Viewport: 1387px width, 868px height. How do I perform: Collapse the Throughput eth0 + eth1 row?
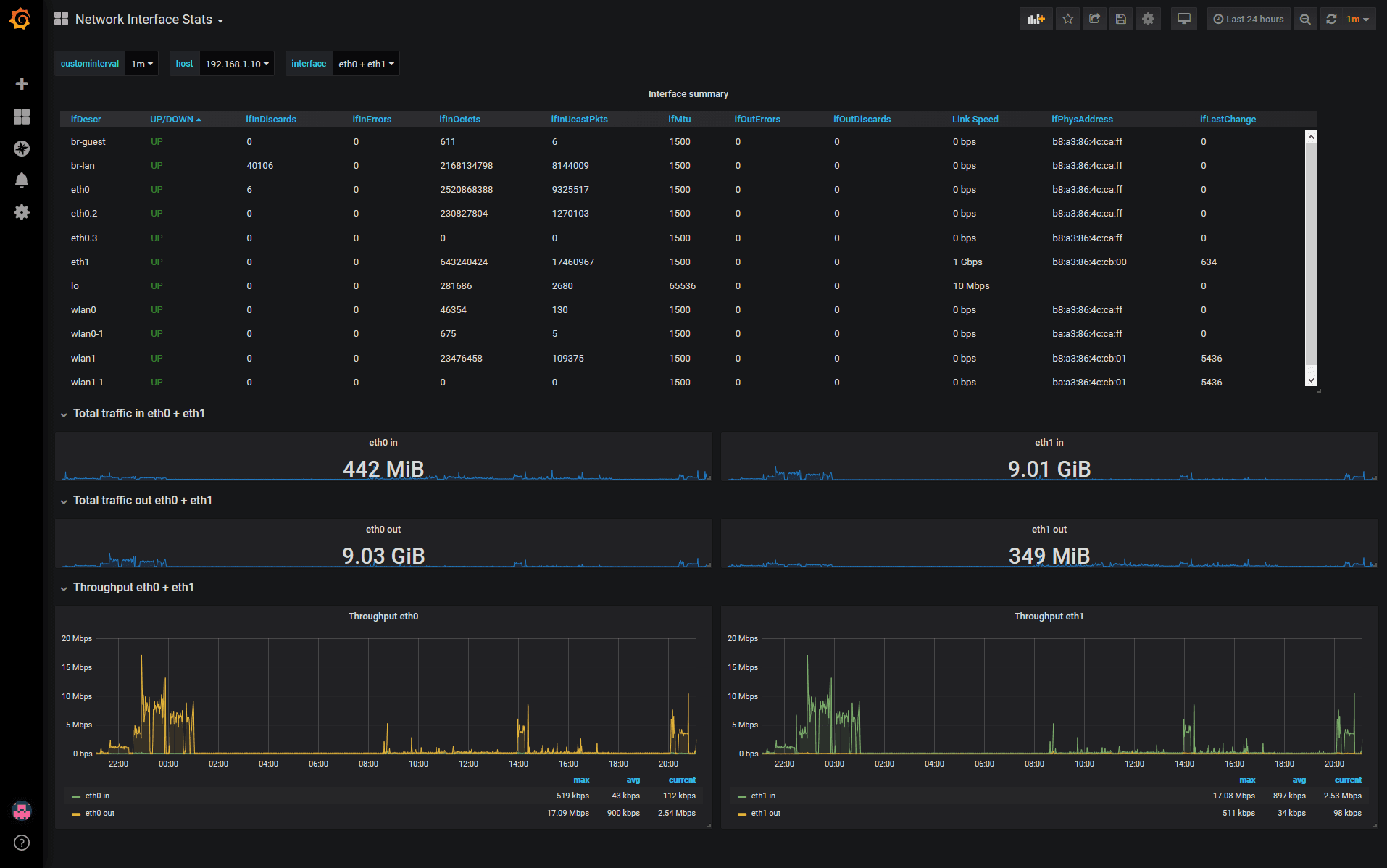coord(133,587)
